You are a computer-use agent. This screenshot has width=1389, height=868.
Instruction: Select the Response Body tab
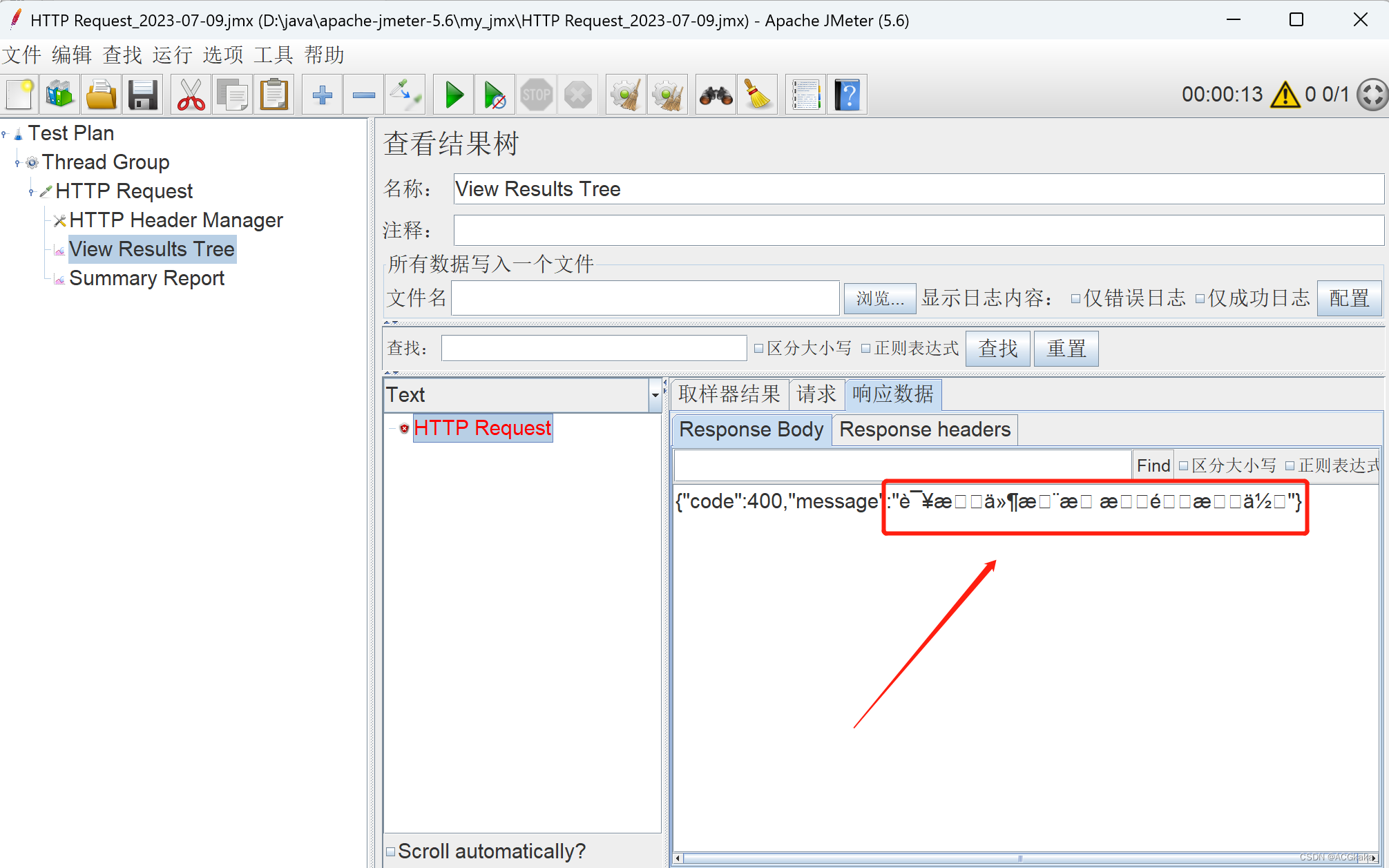pos(751,430)
